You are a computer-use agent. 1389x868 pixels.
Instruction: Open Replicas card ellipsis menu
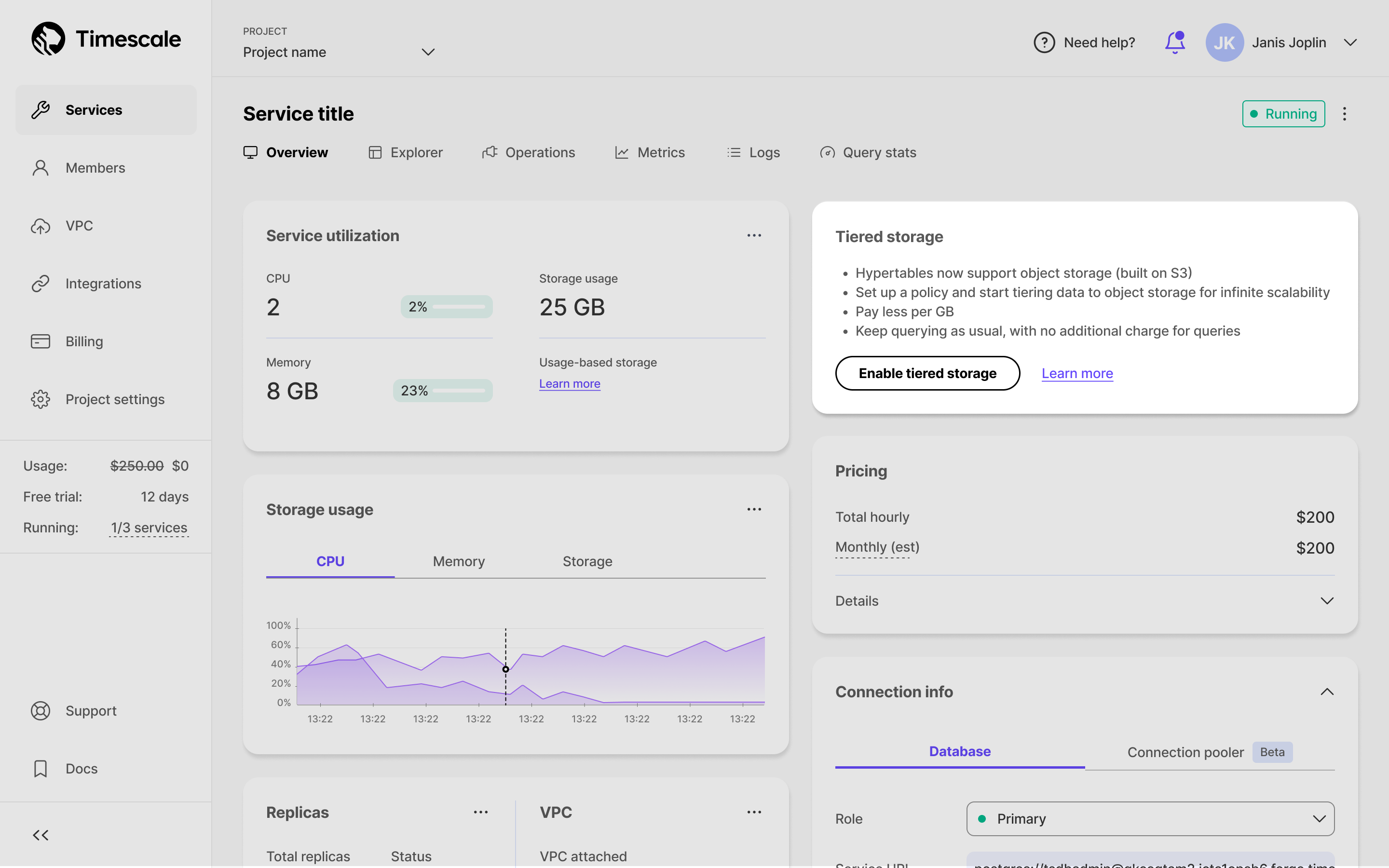[x=480, y=813]
